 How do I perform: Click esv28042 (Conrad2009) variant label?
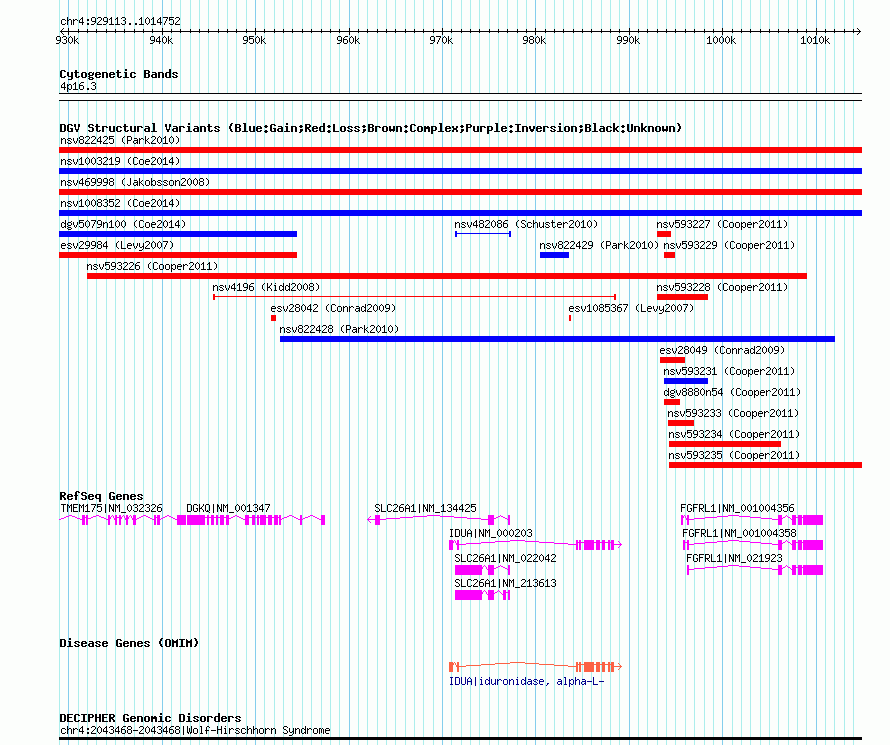point(333,308)
